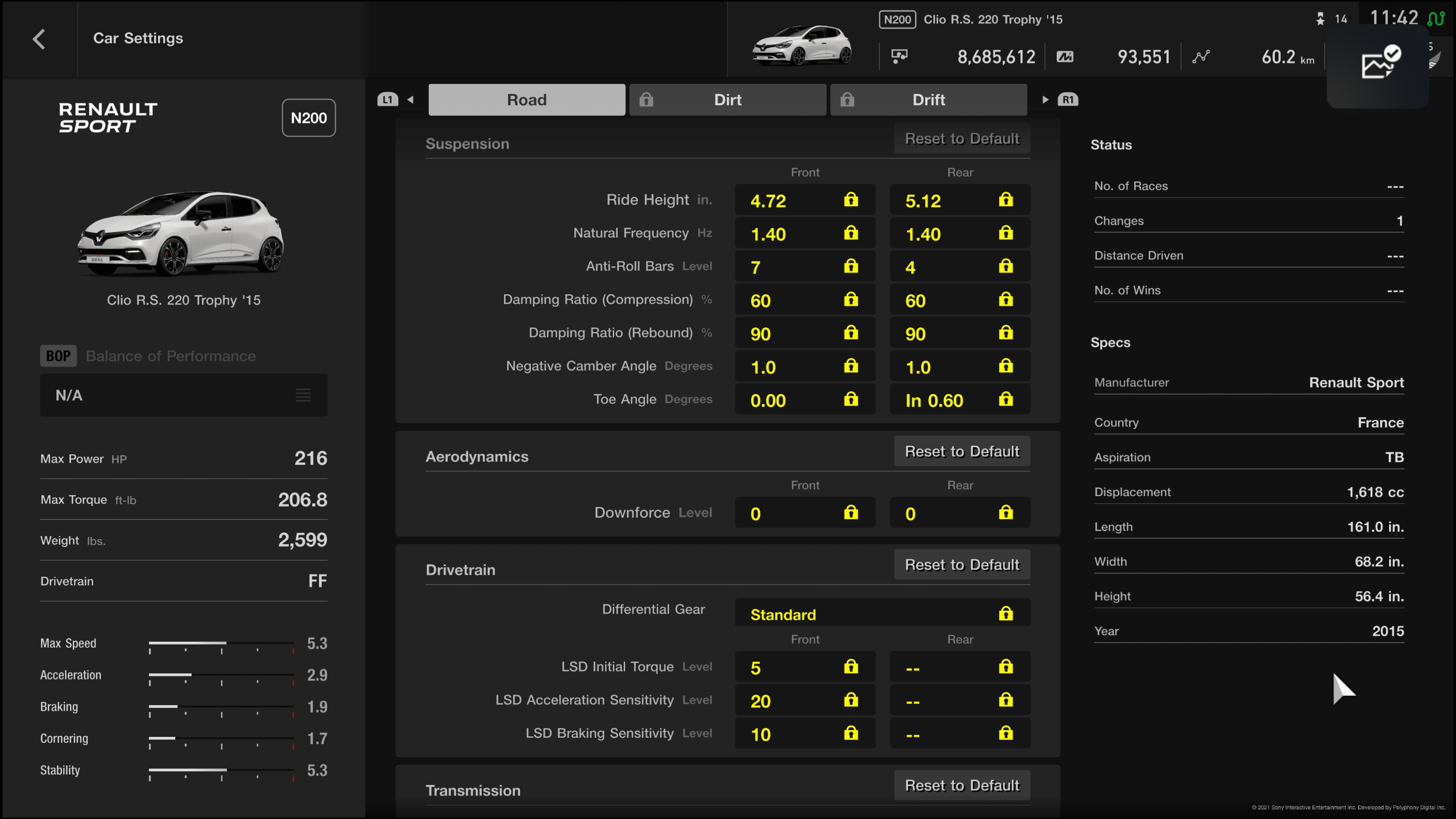This screenshot has height=819, width=1456.
Task: Reset Drivetrain to default
Action: [x=962, y=565]
